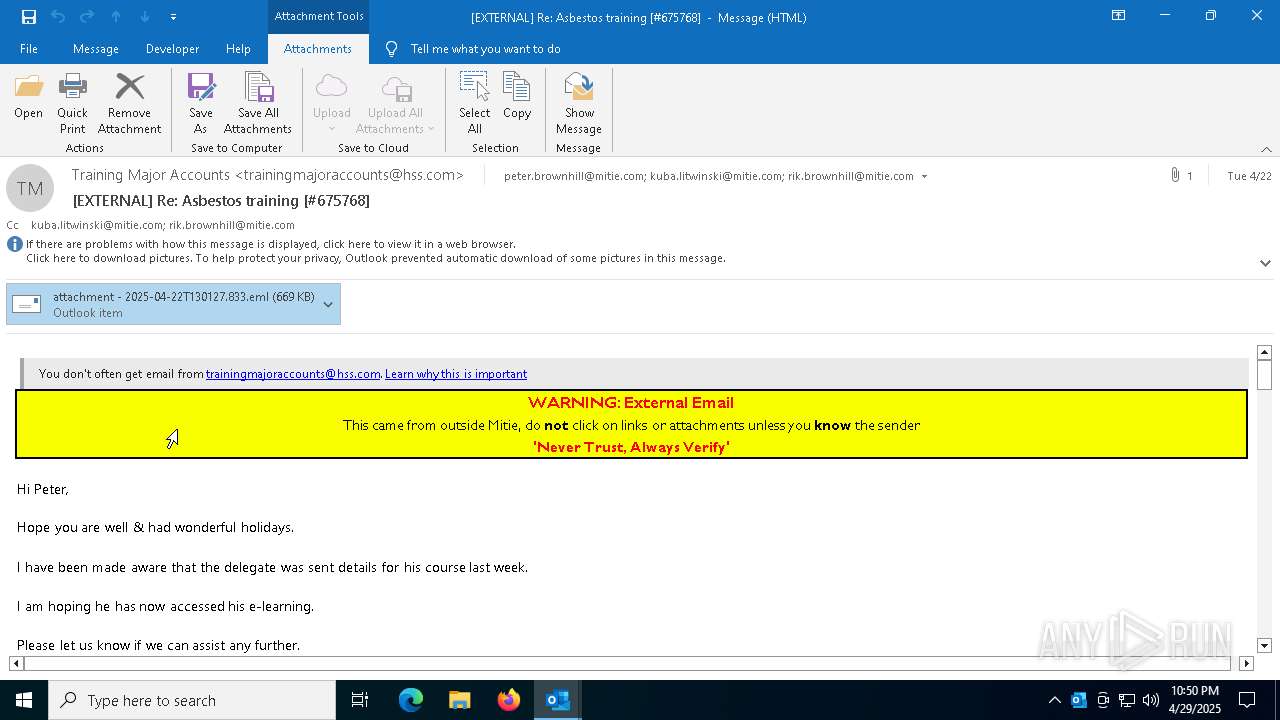Click the paperclip attachment count icon
1280x720 pixels.
[1175, 175]
